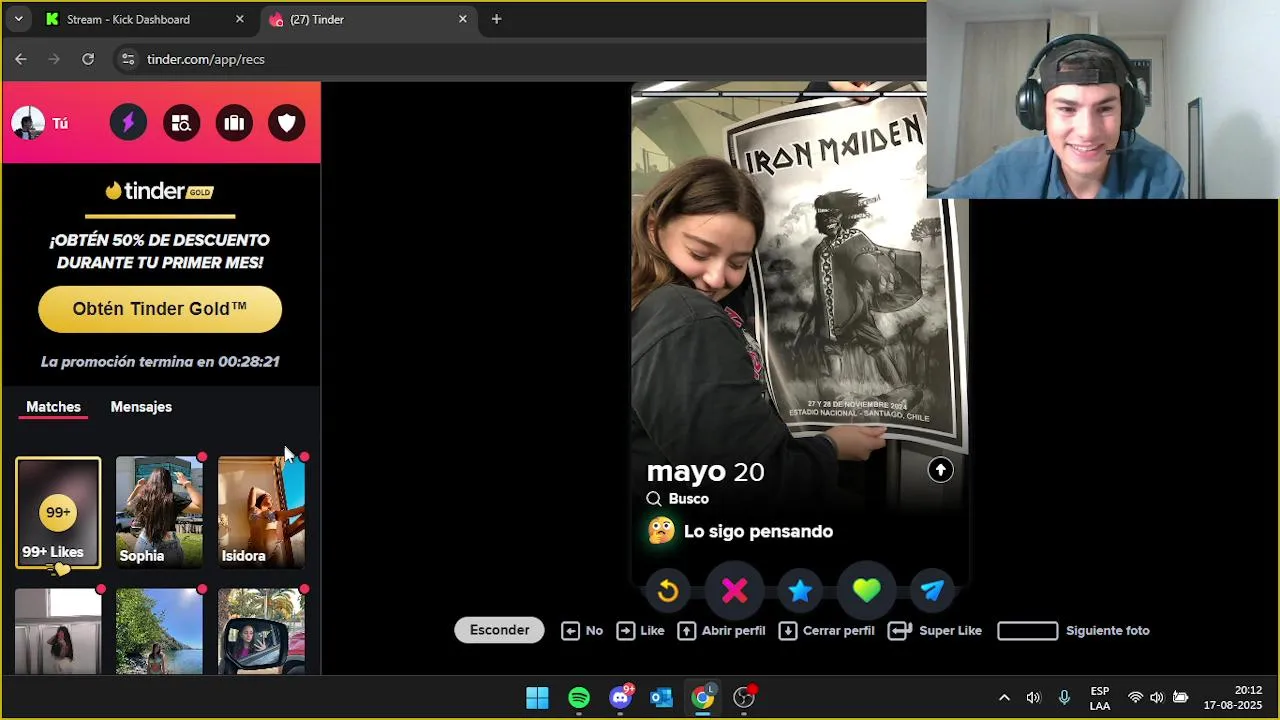Select the Mensajes tab
The image size is (1280, 720).
click(x=141, y=407)
